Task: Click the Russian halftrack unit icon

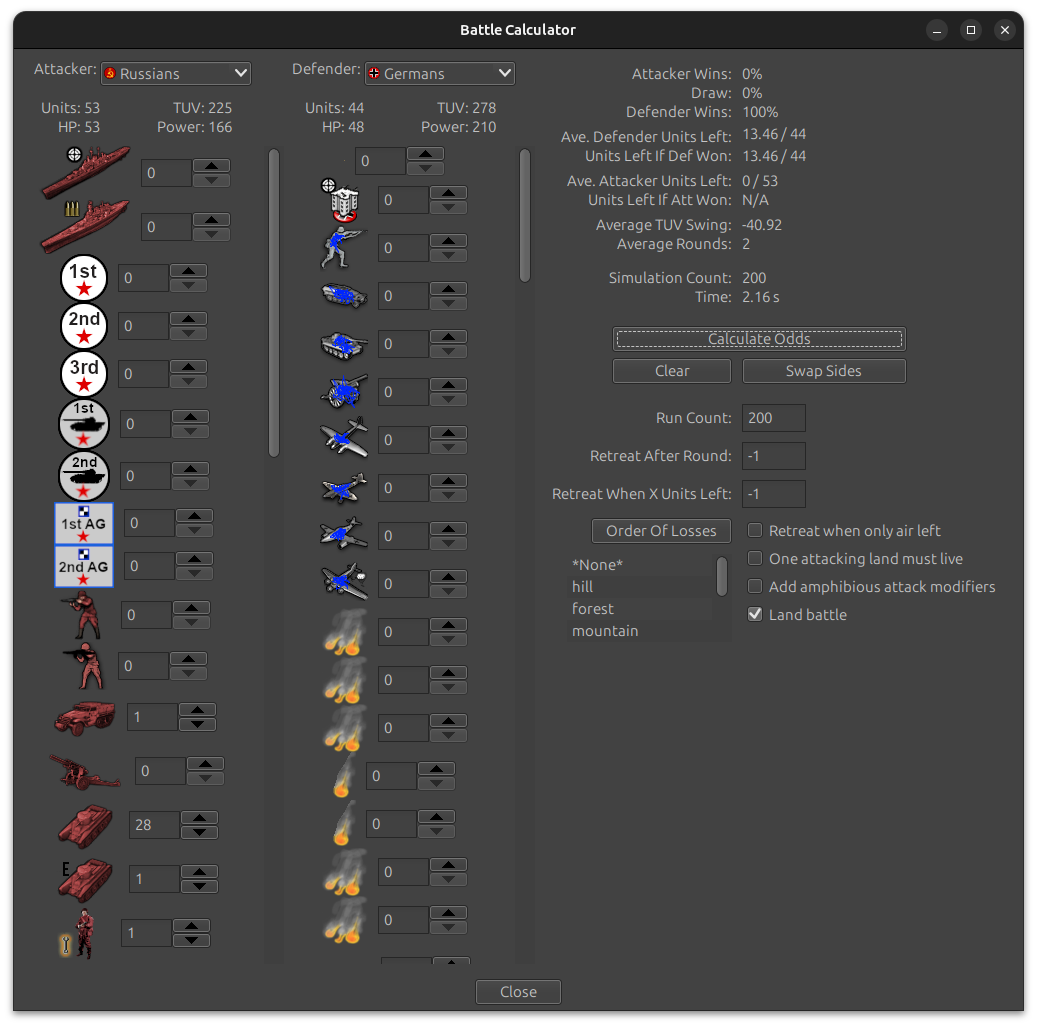Action: pos(85,718)
